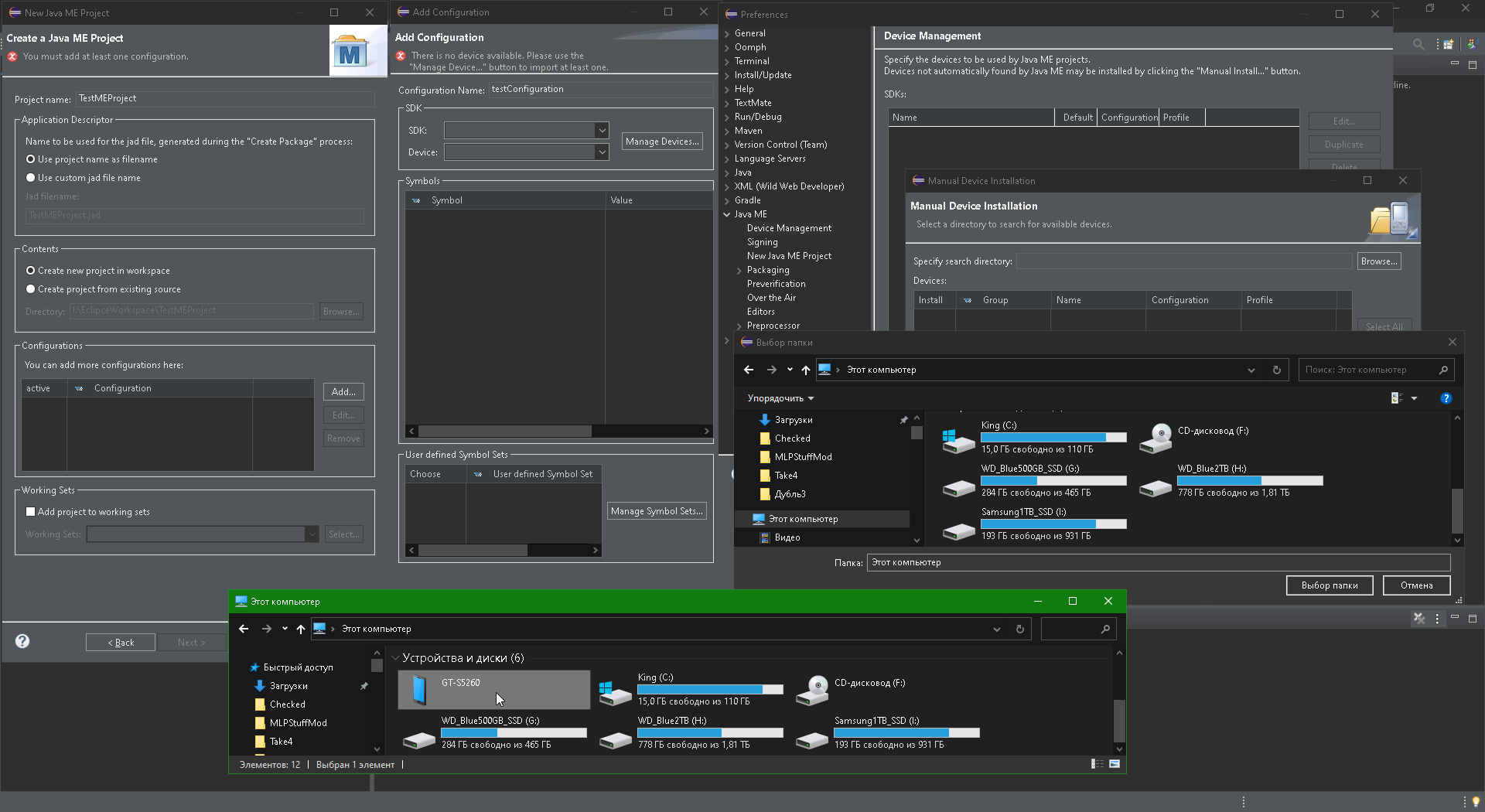Select the CD drive (F:) in the Explorer window
This screenshot has width=1485, height=812.
click(887, 690)
